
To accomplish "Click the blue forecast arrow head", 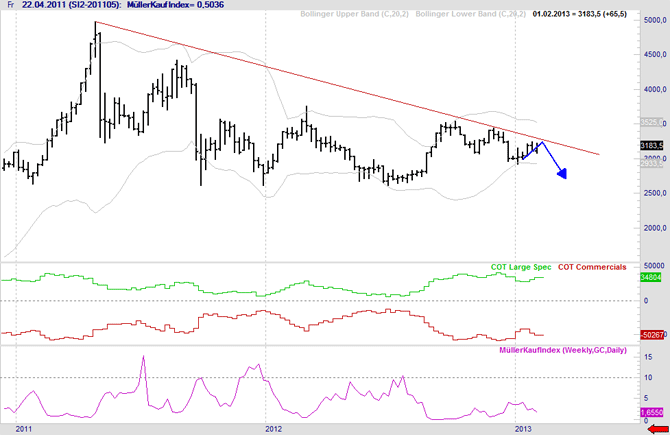I will pyautogui.click(x=564, y=175).
